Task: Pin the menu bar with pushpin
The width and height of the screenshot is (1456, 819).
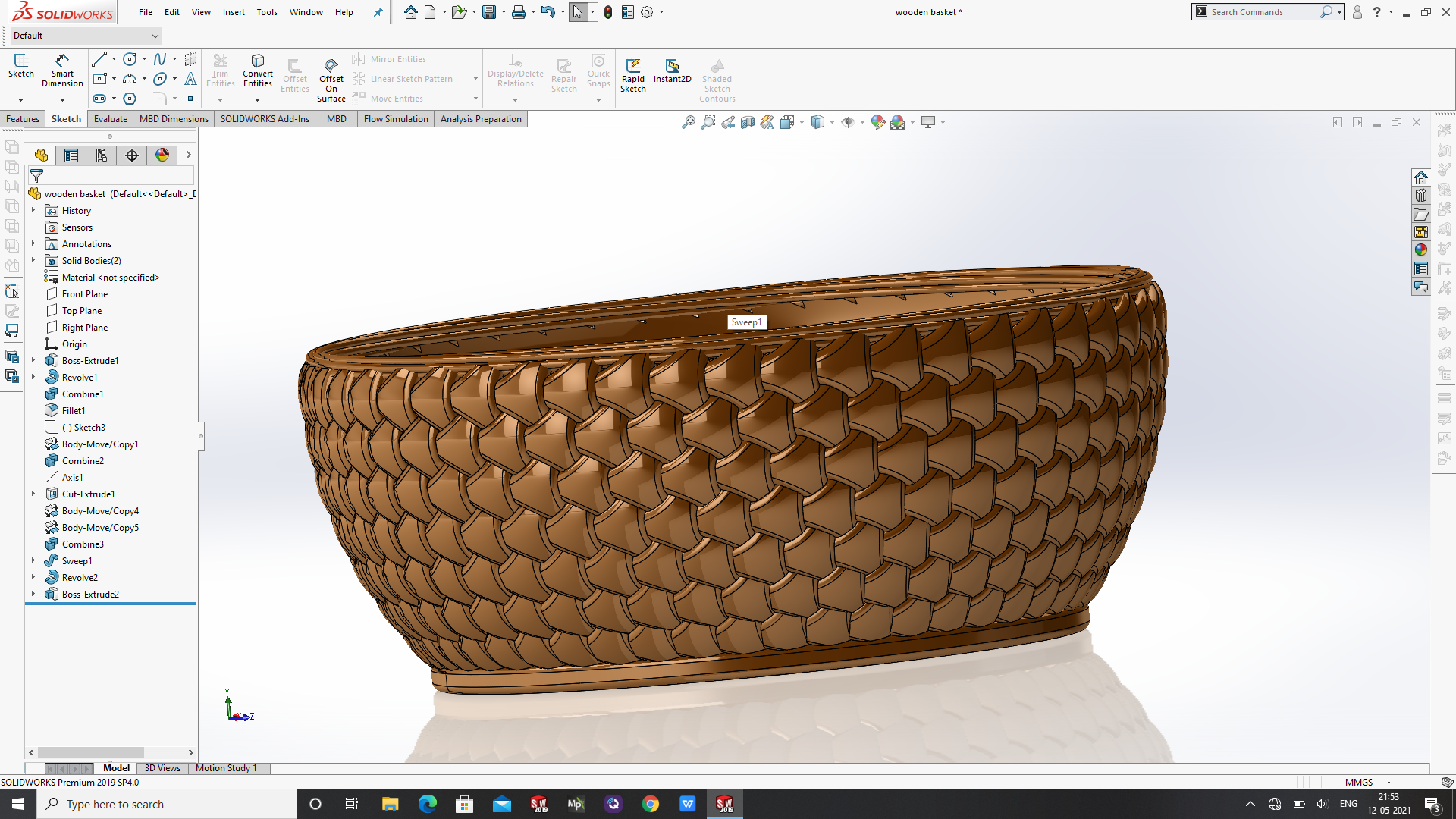Action: pos(378,12)
